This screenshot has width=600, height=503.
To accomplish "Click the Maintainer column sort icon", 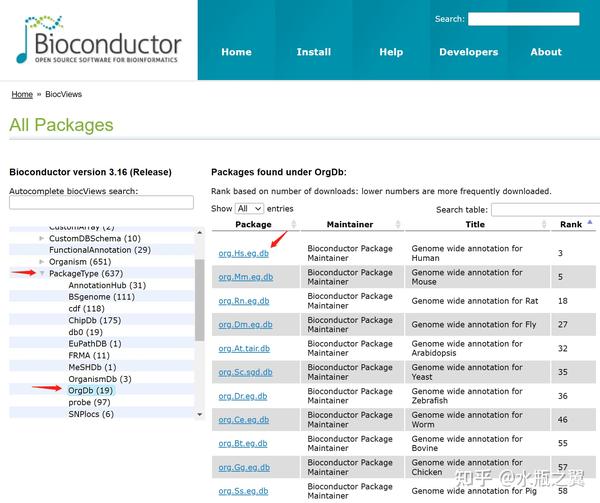I will click(397, 224).
